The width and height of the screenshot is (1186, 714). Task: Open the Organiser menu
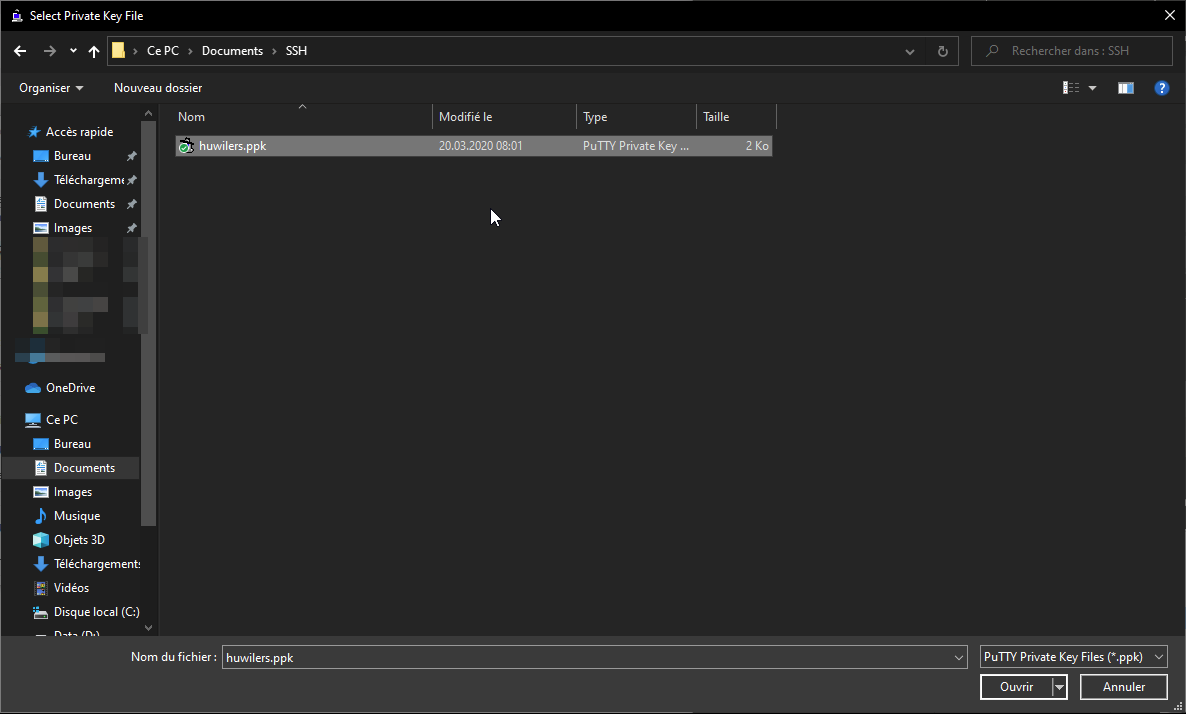(x=51, y=88)
